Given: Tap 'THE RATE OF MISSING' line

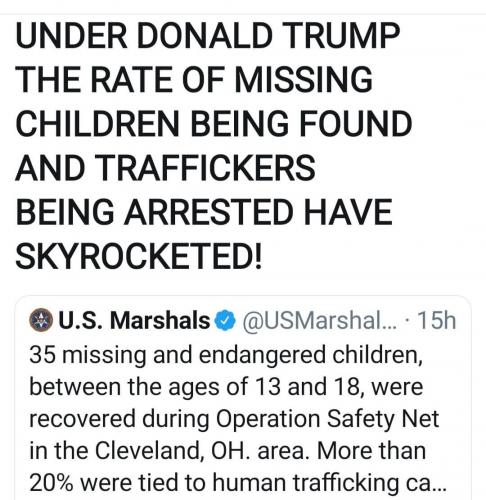Looking at the screenshot, I should (194, 79).
